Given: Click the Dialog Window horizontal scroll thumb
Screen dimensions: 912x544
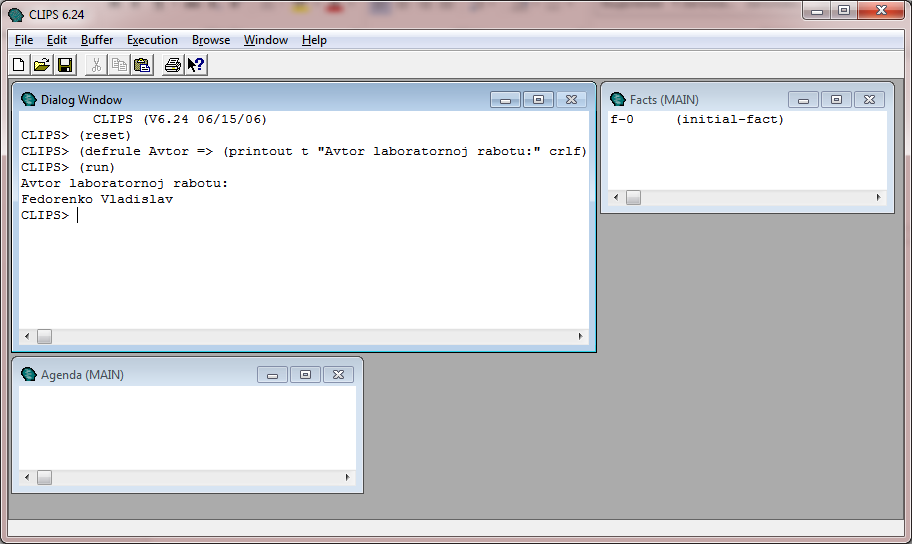Looking at the screenshot, I should (x=45, y=336).
